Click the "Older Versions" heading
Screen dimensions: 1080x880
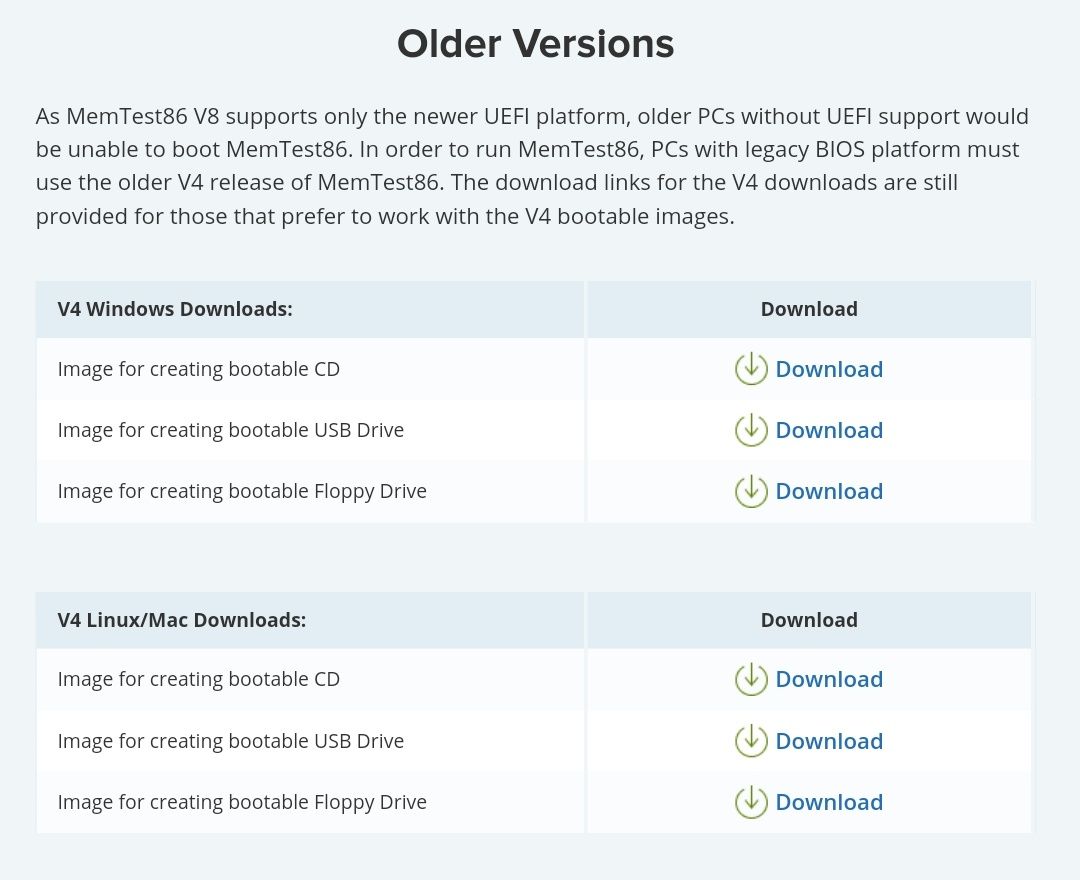[535, 44]
